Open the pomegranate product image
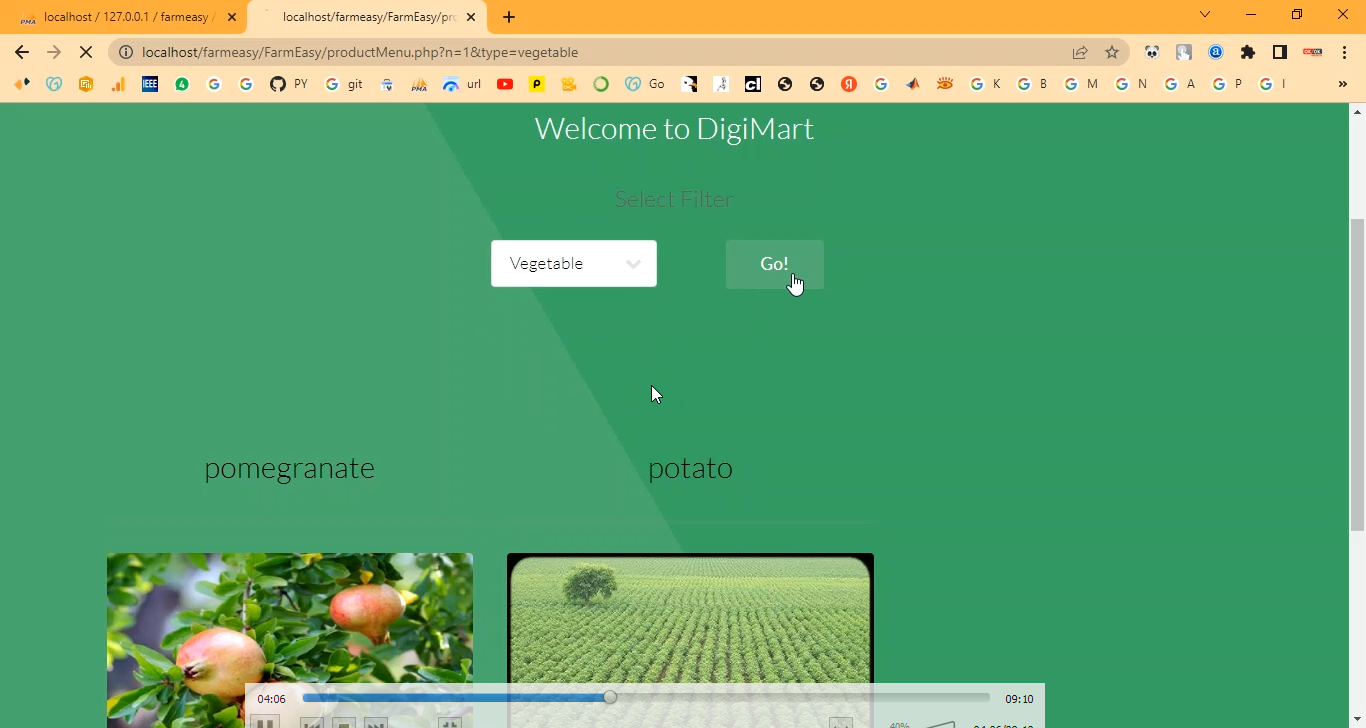Screen dimensions: 1366x728 [x=290, y=640]
